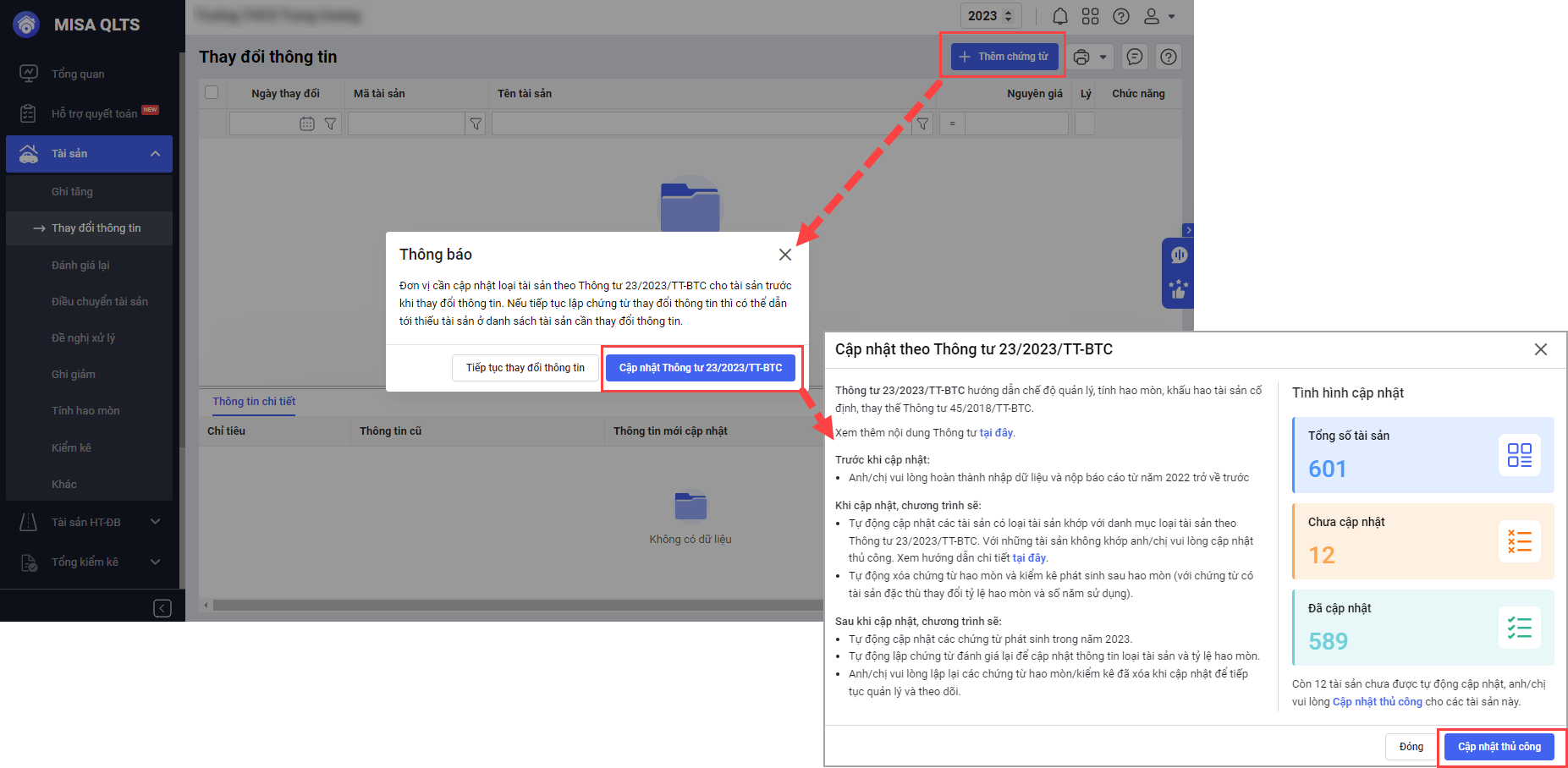This screenshot has width=1568, height=768.
Task: Open the Nguyên giá equals operator
Action: (952, 123)
